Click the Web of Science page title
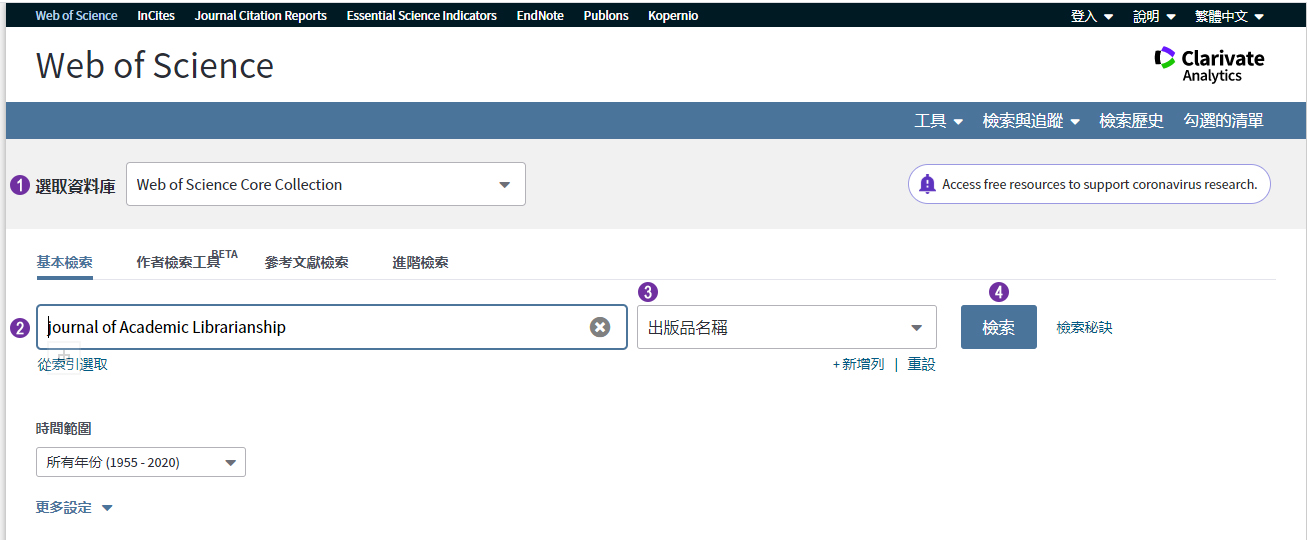Viewport: 1307px width, 540px height. tap(155, 65)
